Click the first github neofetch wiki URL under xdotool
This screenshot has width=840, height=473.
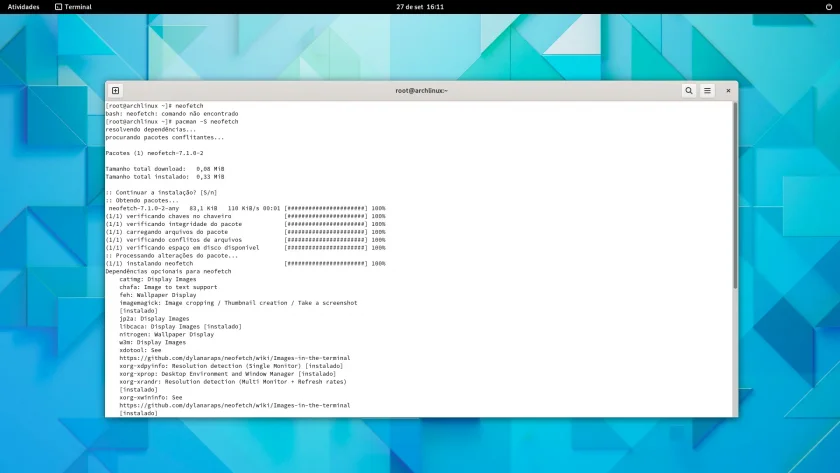pyautogui.click(x=235, y=358)
